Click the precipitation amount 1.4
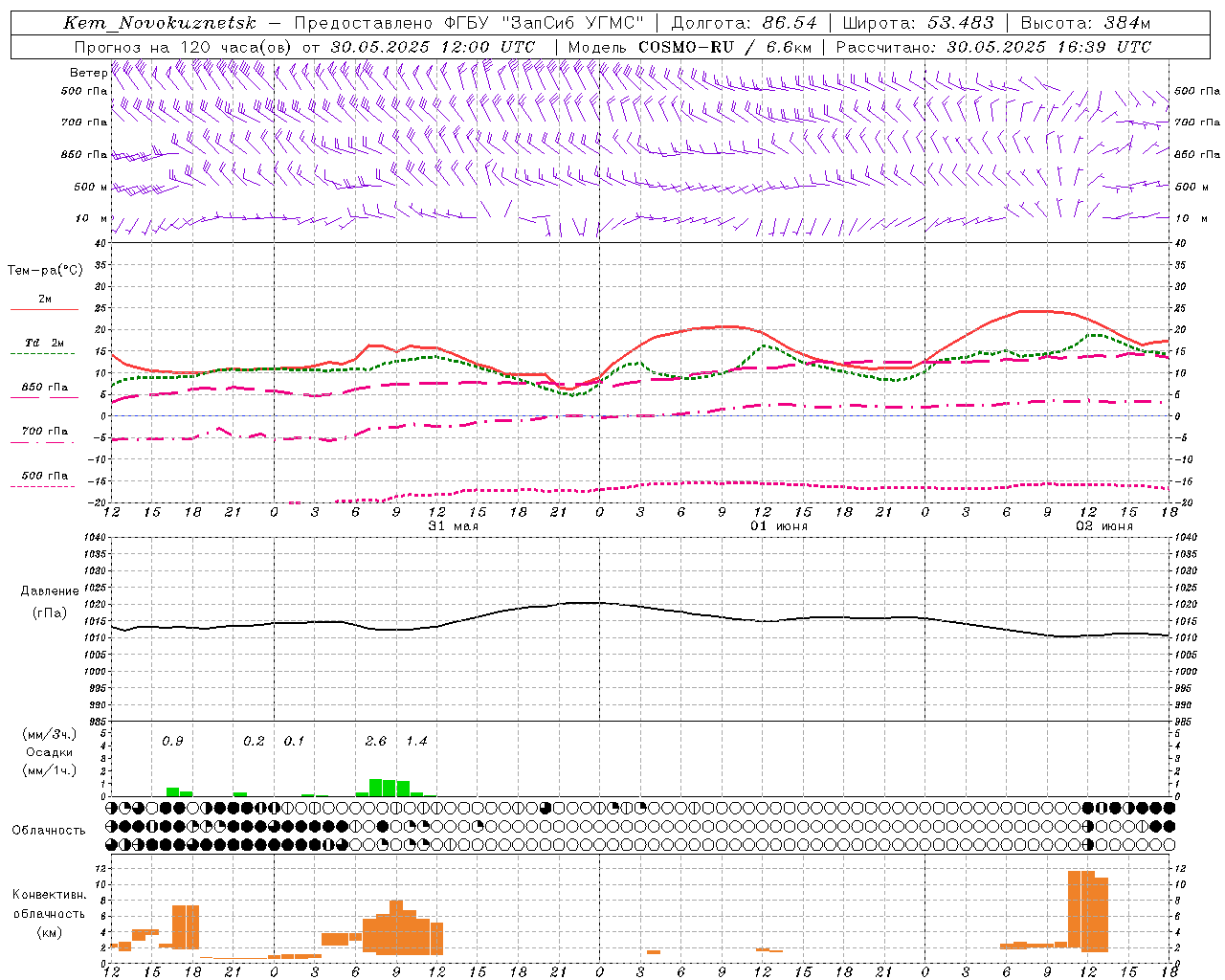The width and height of the screenshot is (1225, 980). (x=416, y=742)
